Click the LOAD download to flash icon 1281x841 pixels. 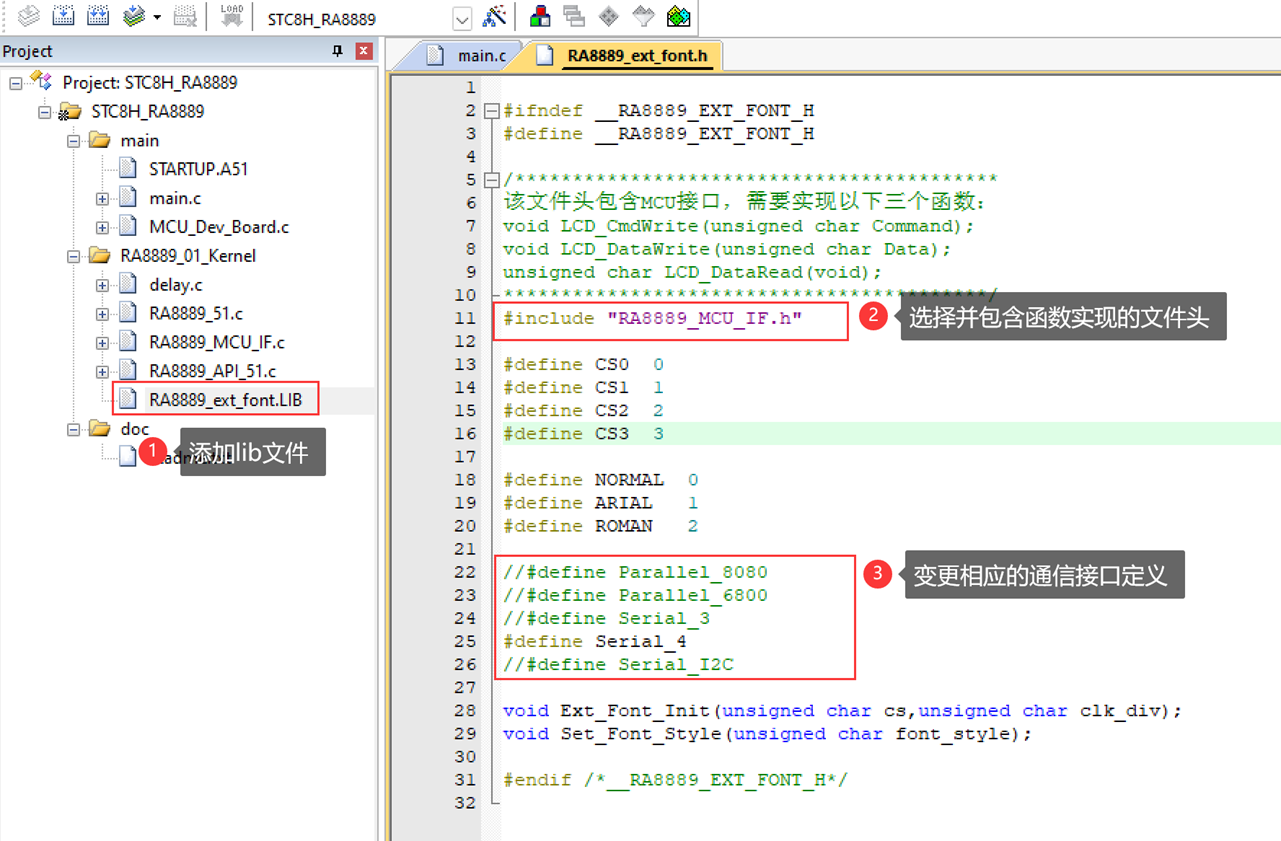pos(231,16)
